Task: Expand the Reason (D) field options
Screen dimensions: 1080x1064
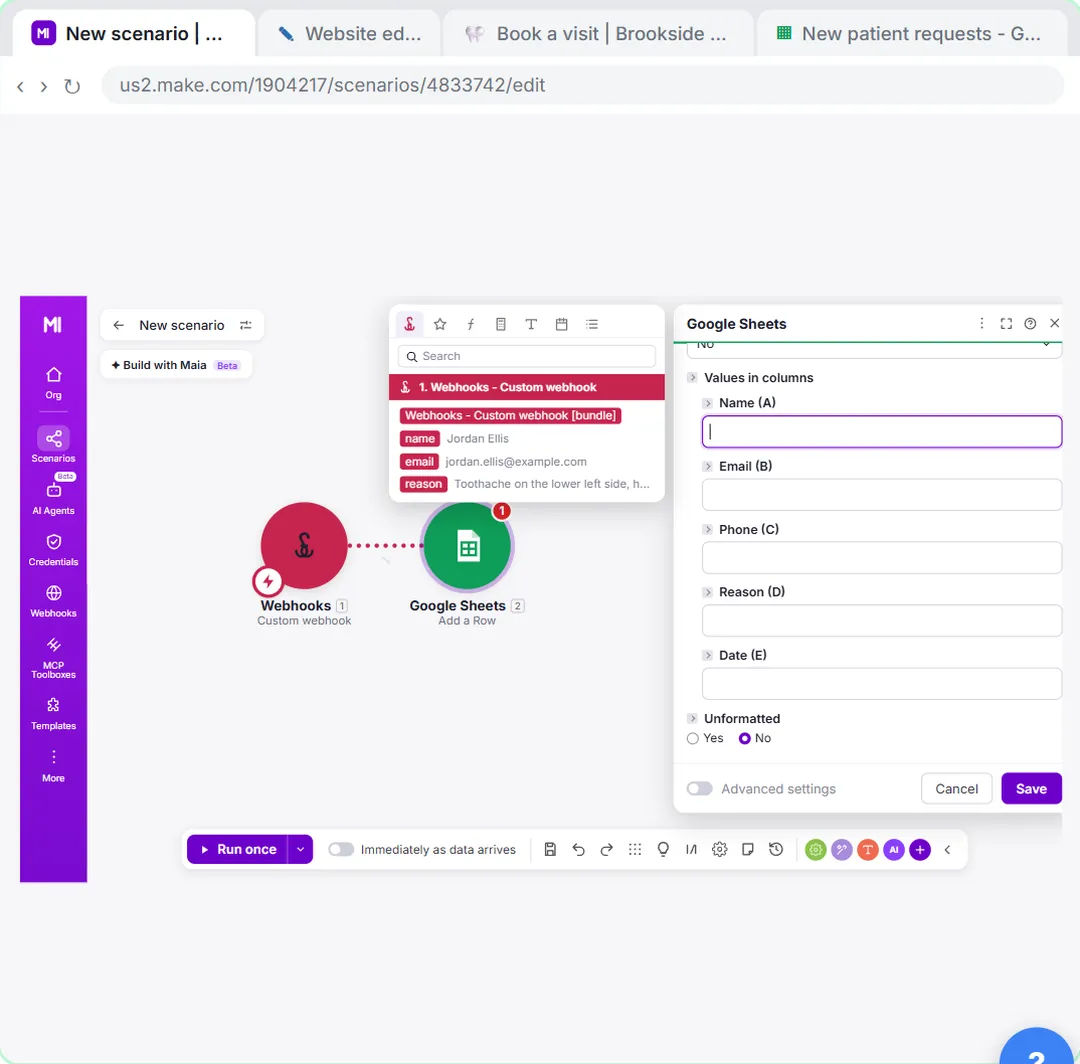Action: (x=707, y=592)
